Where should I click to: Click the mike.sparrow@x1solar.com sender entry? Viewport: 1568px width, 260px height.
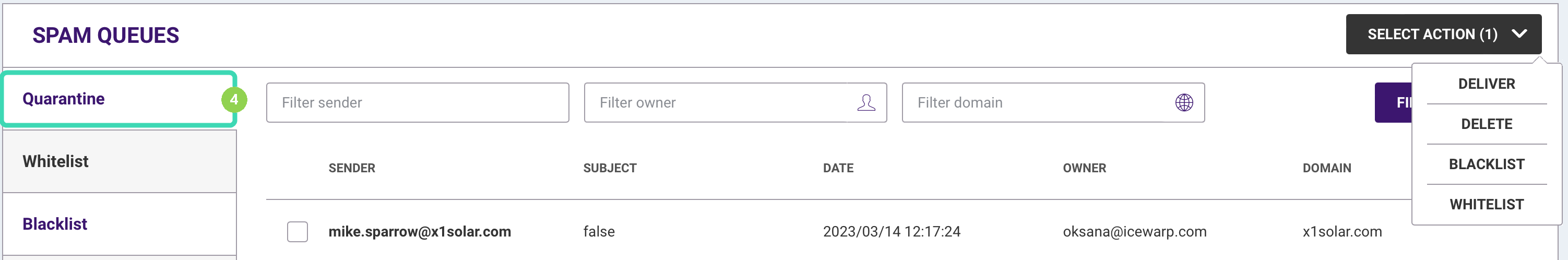coord(419,231)
